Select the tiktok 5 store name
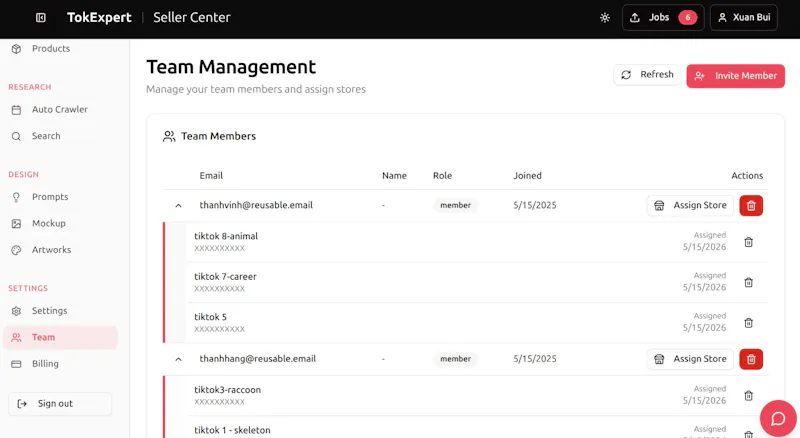Screen dimensions: 800x438 pos(210,317)
